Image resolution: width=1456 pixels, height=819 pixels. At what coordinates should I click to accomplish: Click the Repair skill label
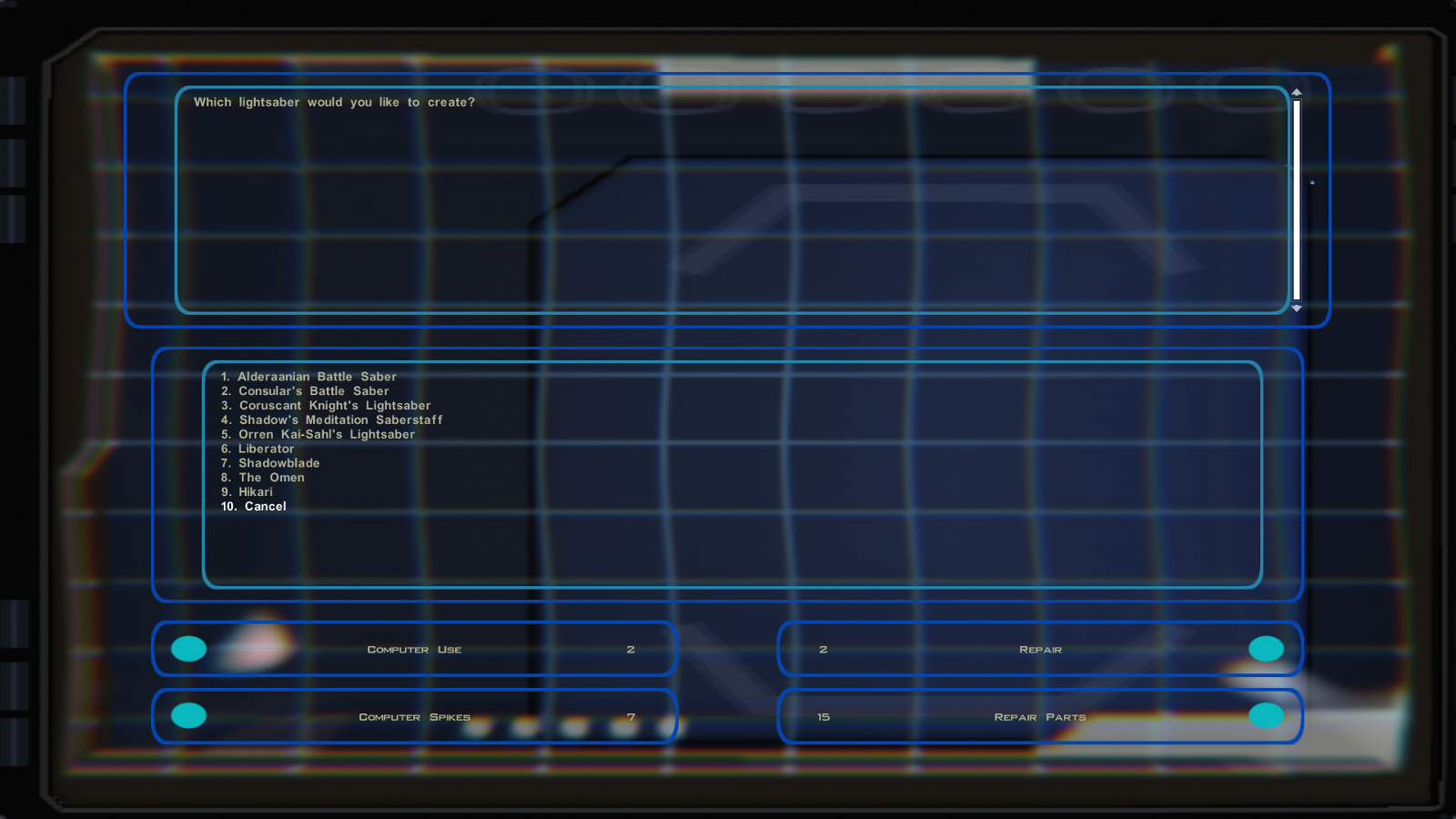tap(1040, 650)
